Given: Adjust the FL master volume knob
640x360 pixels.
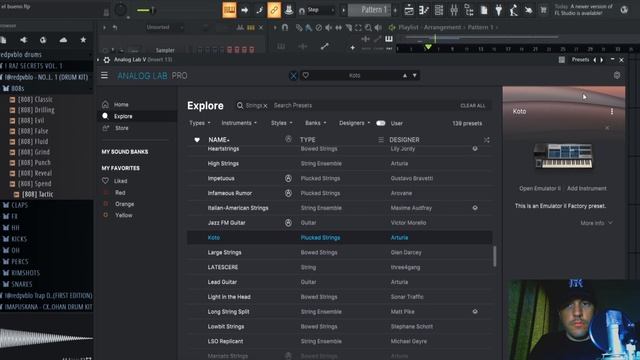Looking at the screenshot, I should [120, 10].
